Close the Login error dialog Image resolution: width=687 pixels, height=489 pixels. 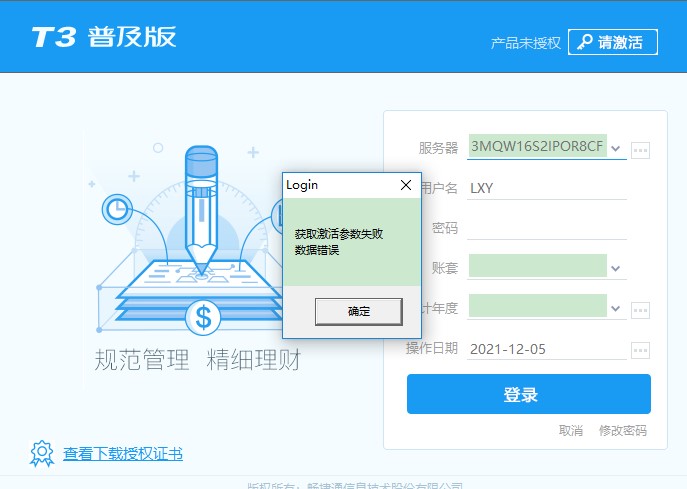[x=406, y=185]
